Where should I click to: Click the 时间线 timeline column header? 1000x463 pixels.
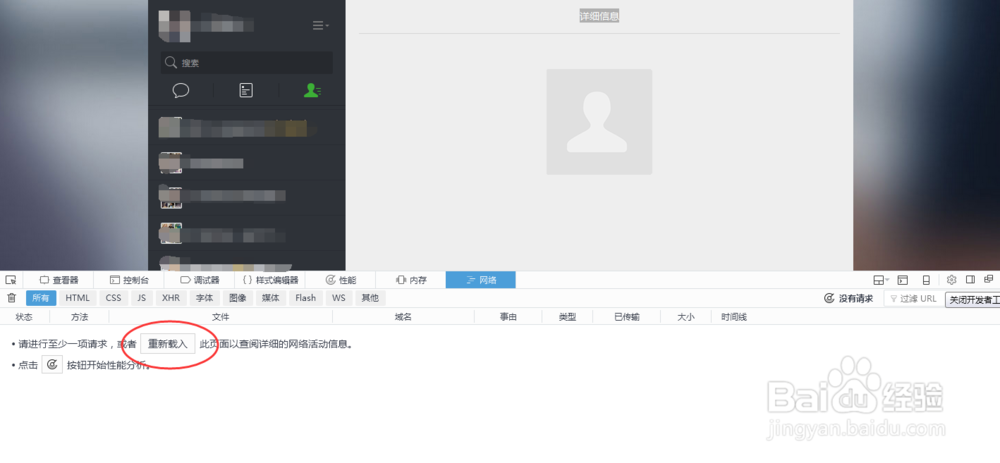[734, 317]
